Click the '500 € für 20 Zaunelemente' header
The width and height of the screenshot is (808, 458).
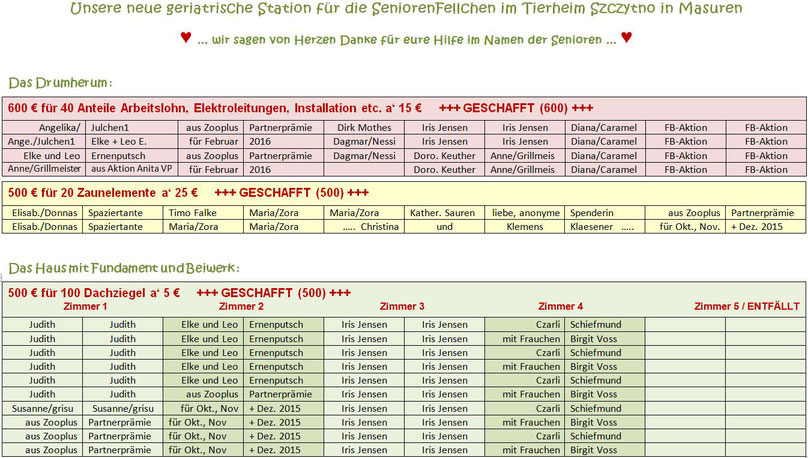point(103,193)
